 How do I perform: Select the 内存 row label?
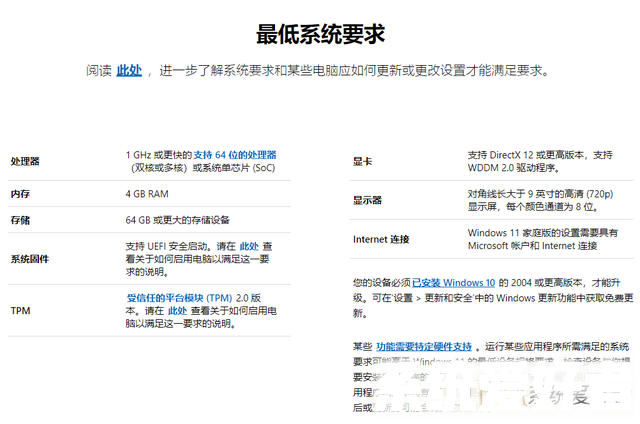(20, 193)
